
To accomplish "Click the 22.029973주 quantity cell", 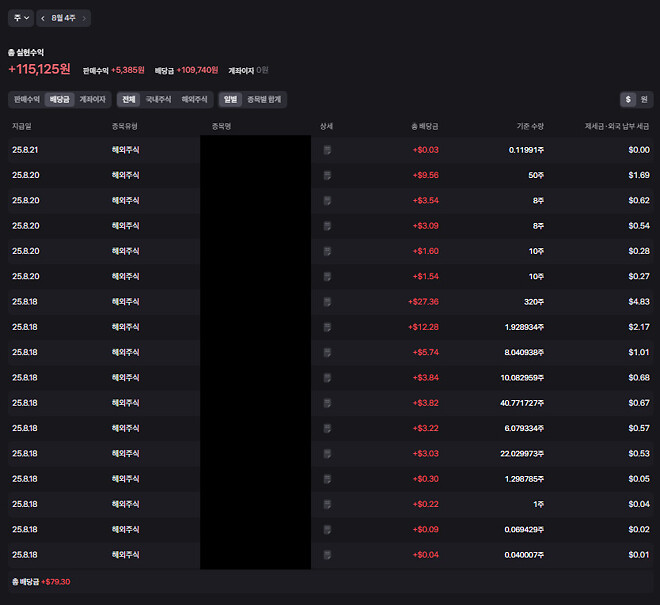I will tap(522, 453).
